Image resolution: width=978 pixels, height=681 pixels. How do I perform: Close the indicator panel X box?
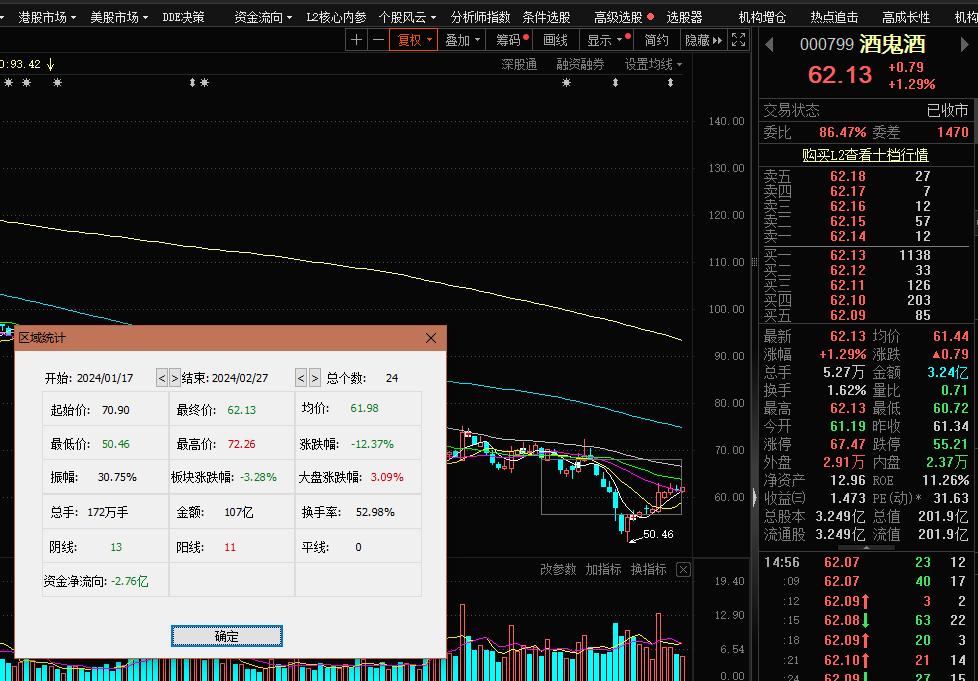684,569
